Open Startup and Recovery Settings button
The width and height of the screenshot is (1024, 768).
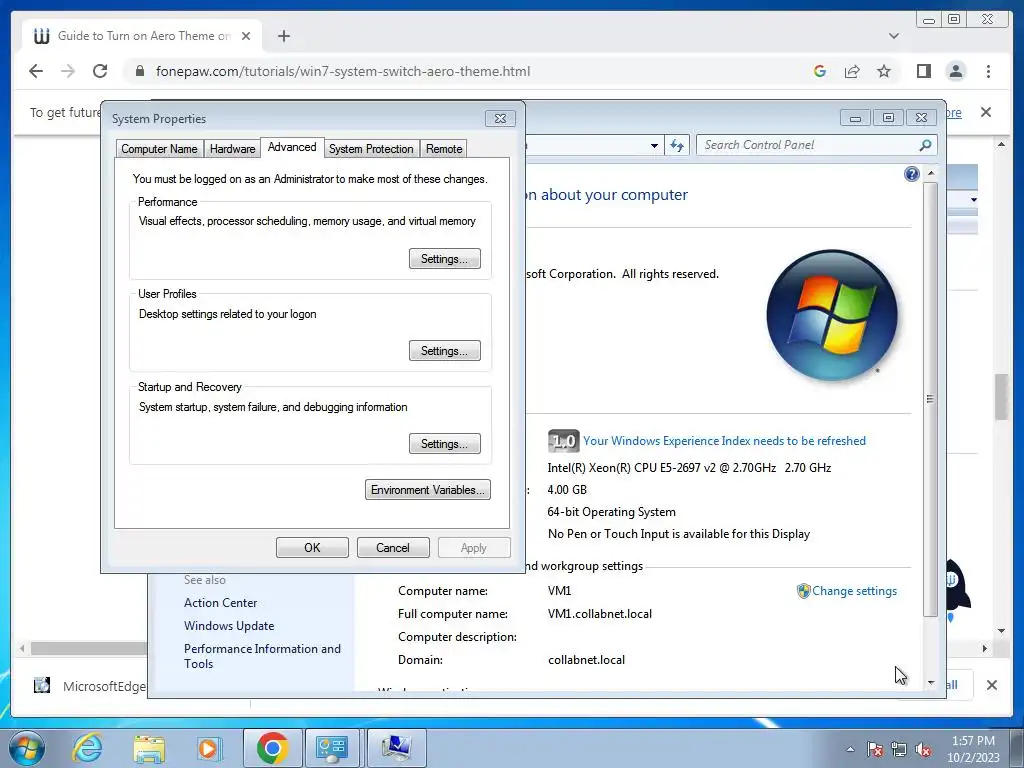click(x=445, y=443)
